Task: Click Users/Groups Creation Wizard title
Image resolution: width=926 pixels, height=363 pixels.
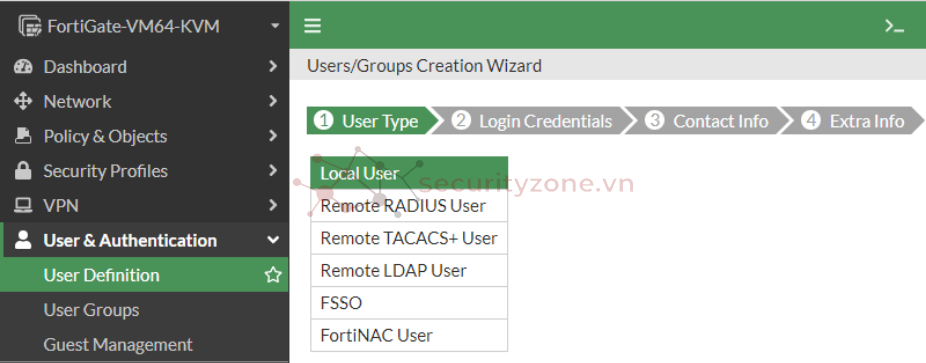Action: (x=424, y=66)
